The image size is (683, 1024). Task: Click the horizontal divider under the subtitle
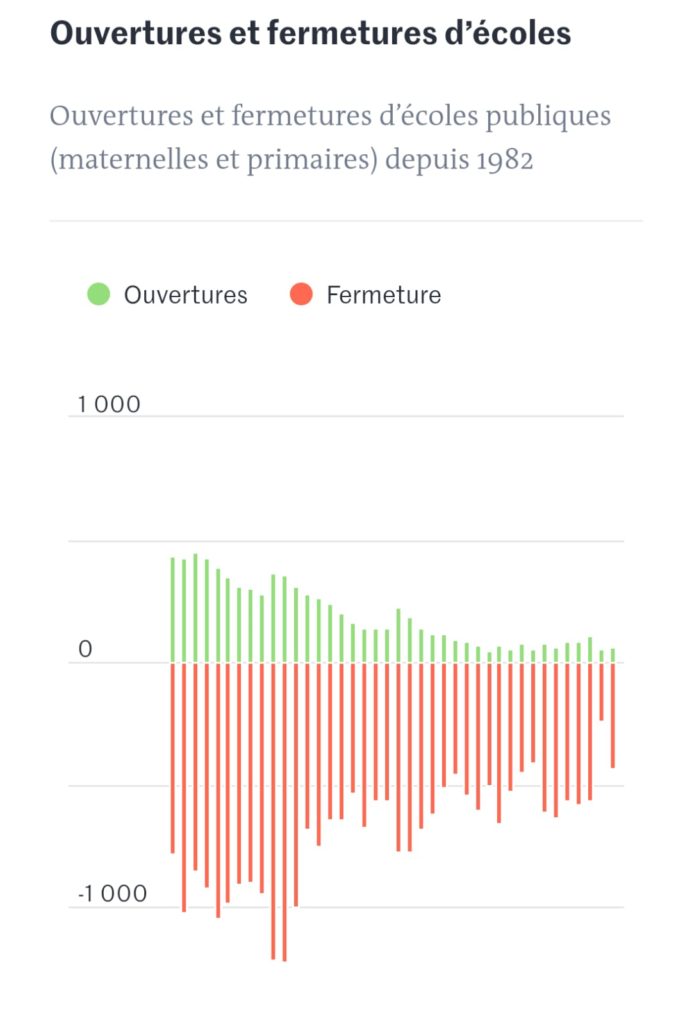click(x=346, y=221)
